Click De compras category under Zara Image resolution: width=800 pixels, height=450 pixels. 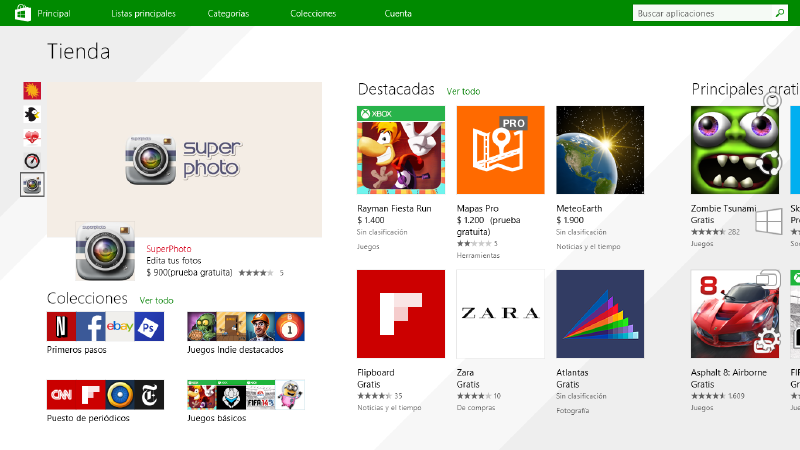click(x=476, y=408)
